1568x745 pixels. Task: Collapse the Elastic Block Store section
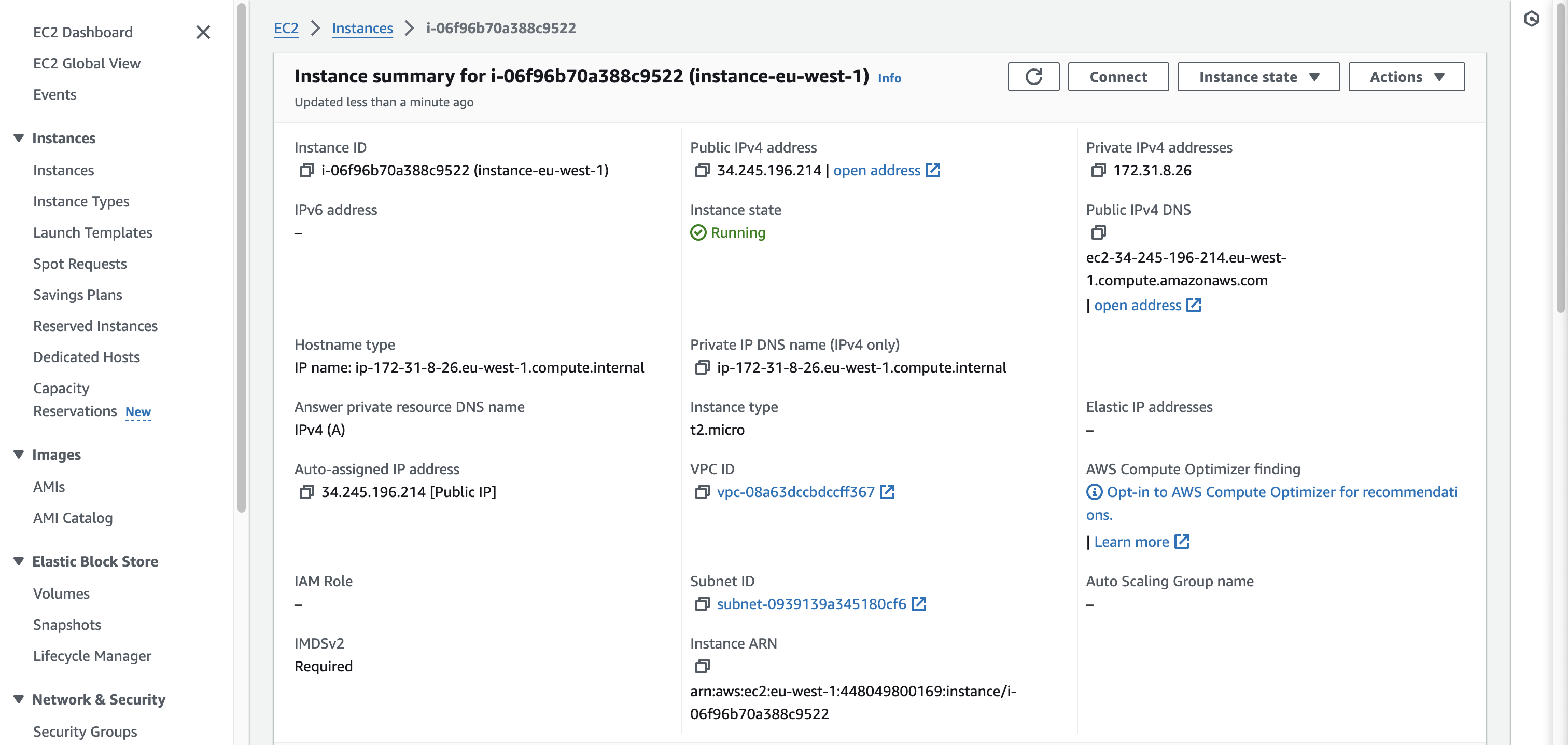(19, 562)
